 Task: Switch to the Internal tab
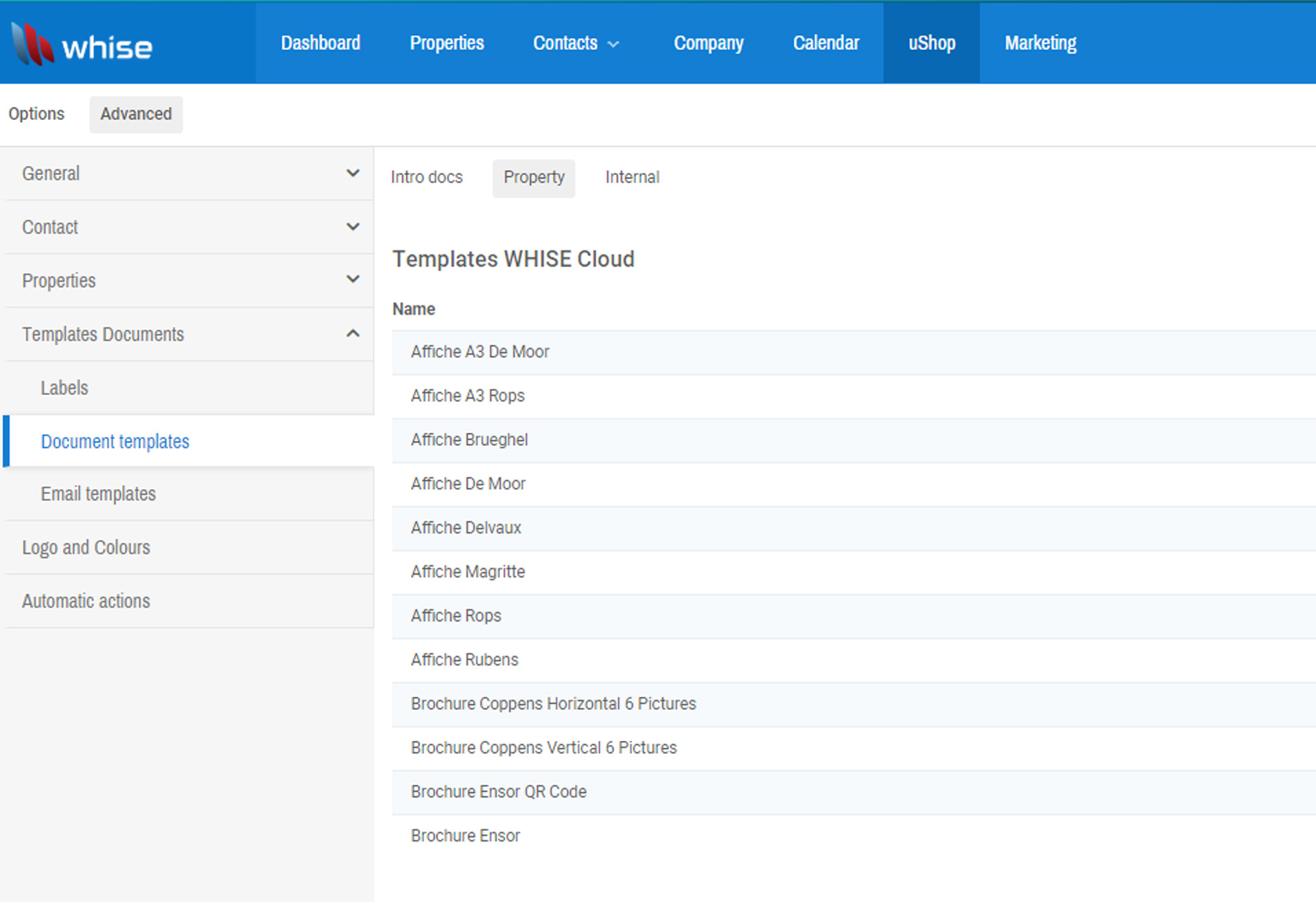click(632, 178)
